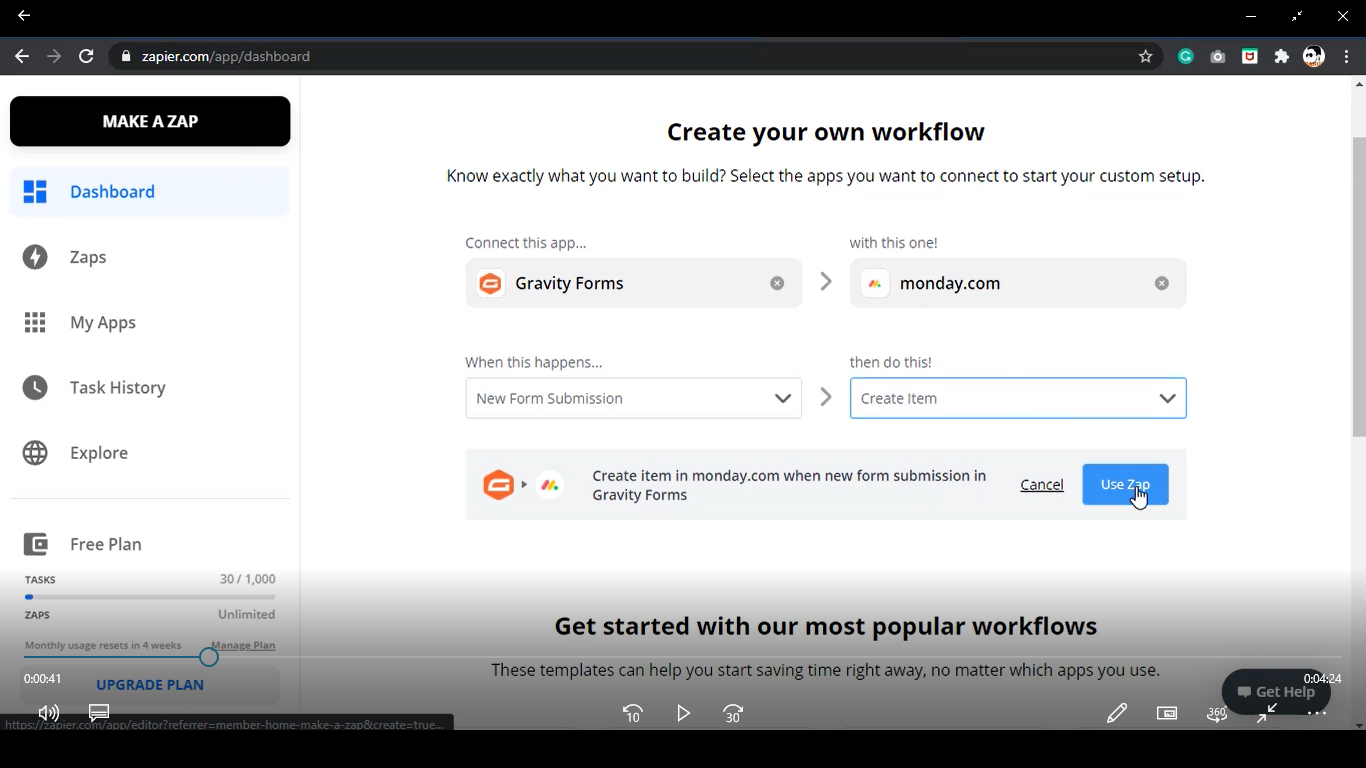Click the browser forward arrow
Viewport: 1366px width, 768px height.
tap(54, 56)
